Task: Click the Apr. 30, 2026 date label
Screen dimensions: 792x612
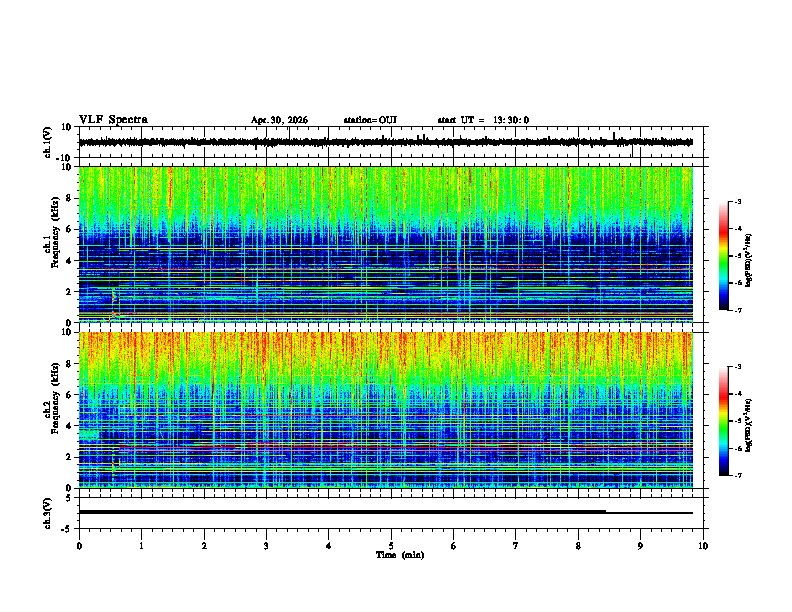Action: pyautogui.click(x=279, y=120)
